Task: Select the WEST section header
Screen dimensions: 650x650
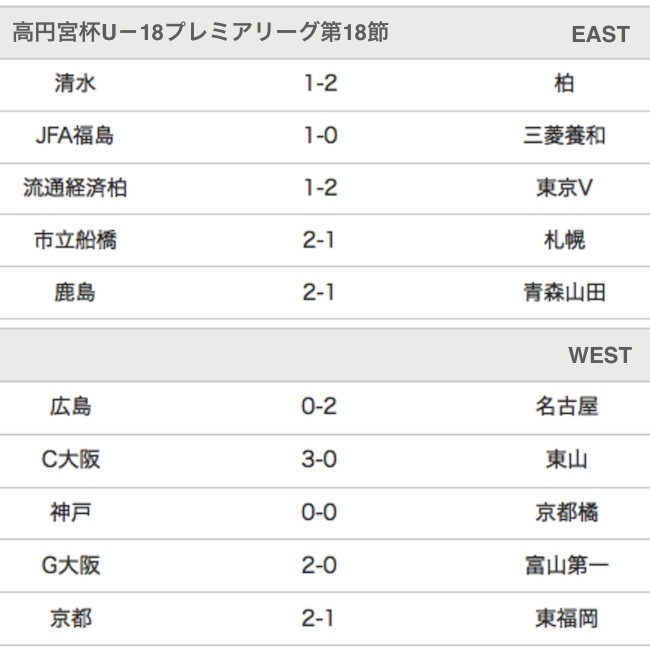Action: [600, 356]
